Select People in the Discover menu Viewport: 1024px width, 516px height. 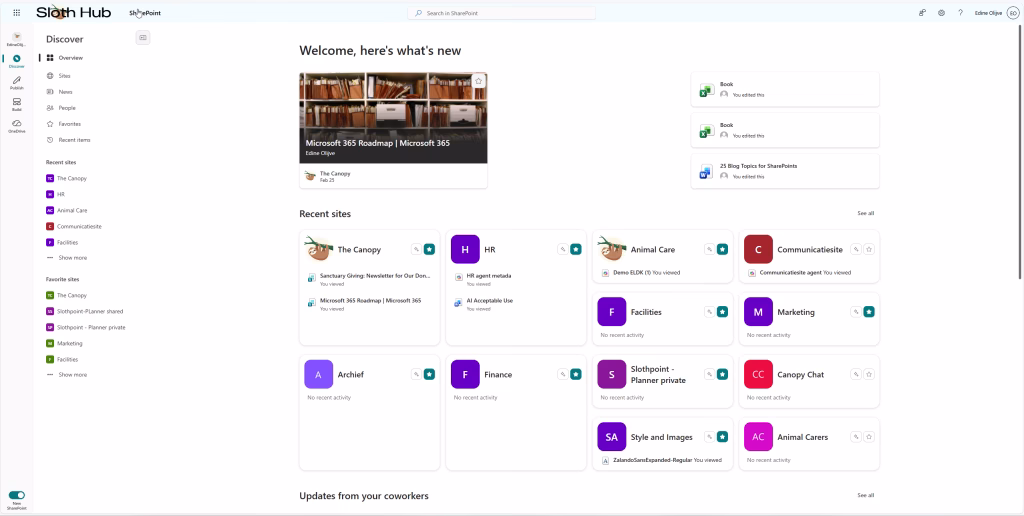(67, 108)
